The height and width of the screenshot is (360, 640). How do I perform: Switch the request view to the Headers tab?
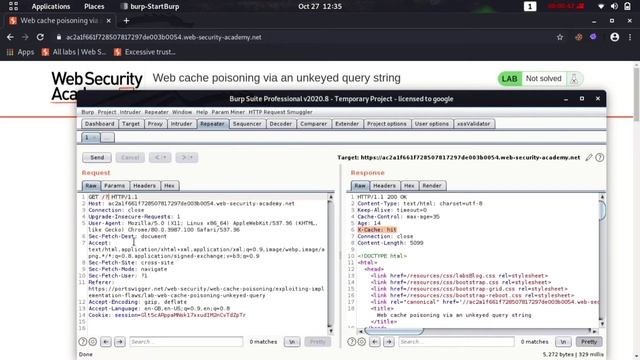pyautogui.click(x=144, y=186)
